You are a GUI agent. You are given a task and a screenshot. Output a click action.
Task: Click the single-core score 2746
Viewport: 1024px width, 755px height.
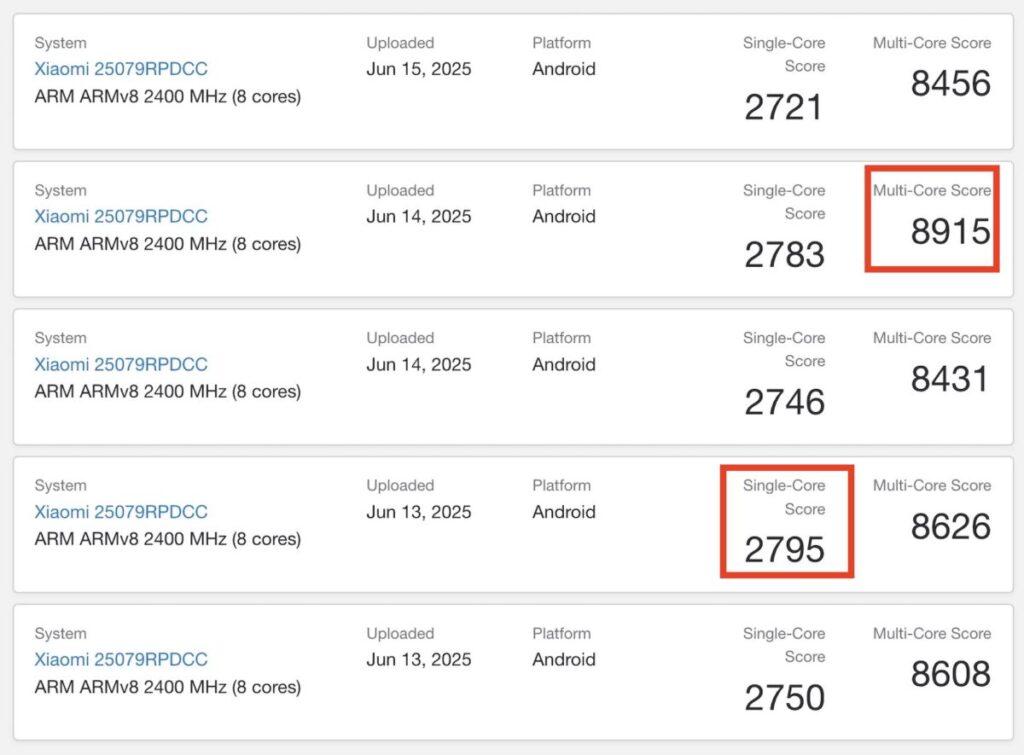click(x=785, y=402)
